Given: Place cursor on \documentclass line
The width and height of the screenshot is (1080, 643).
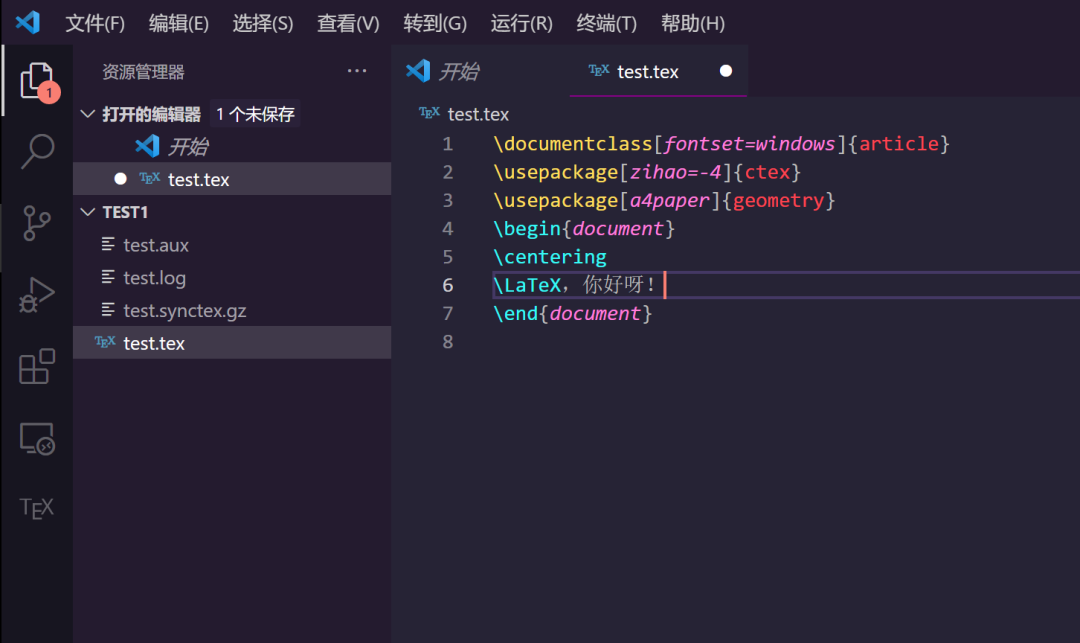Looking at the screenshot, I should pos(721,144).
